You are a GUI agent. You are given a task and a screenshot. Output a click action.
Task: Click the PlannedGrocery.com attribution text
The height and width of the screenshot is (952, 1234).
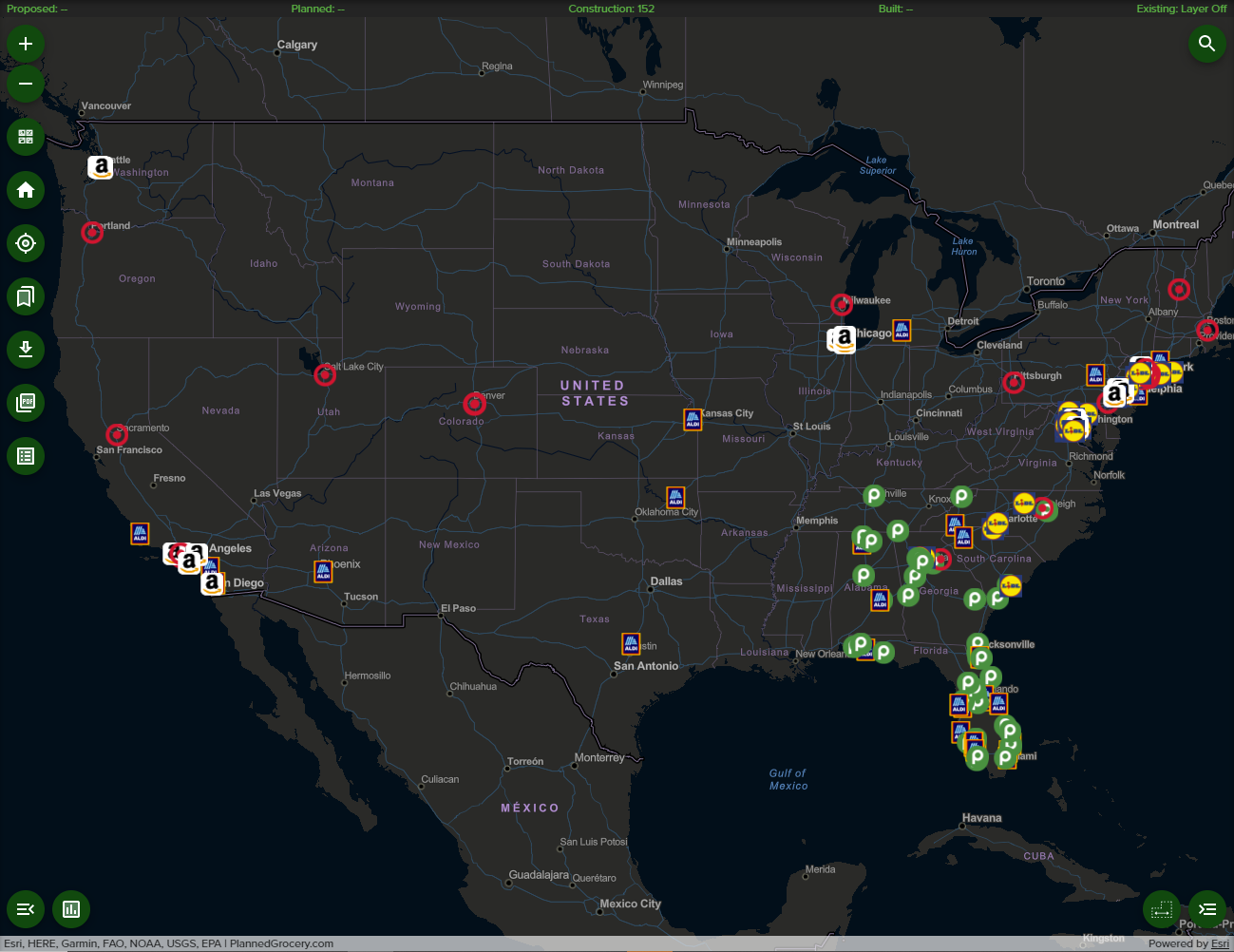click(281, 943)
